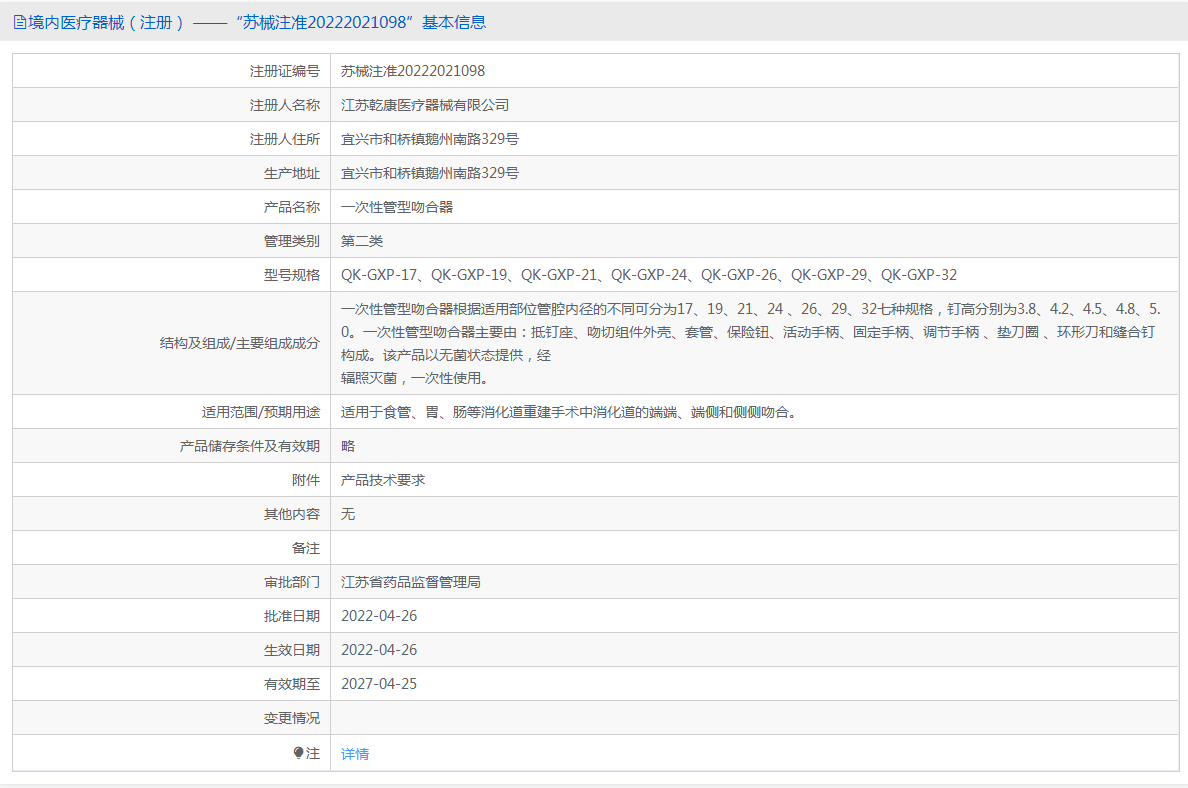Click the 生产地址 label
This screenshot has width=1188, height=788.
coord(292,174)
